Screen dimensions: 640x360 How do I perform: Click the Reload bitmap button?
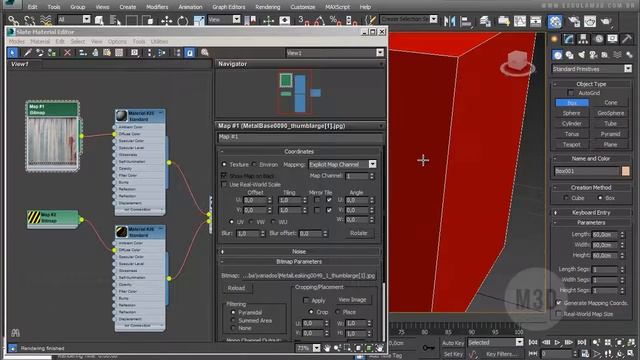point(236,288)
